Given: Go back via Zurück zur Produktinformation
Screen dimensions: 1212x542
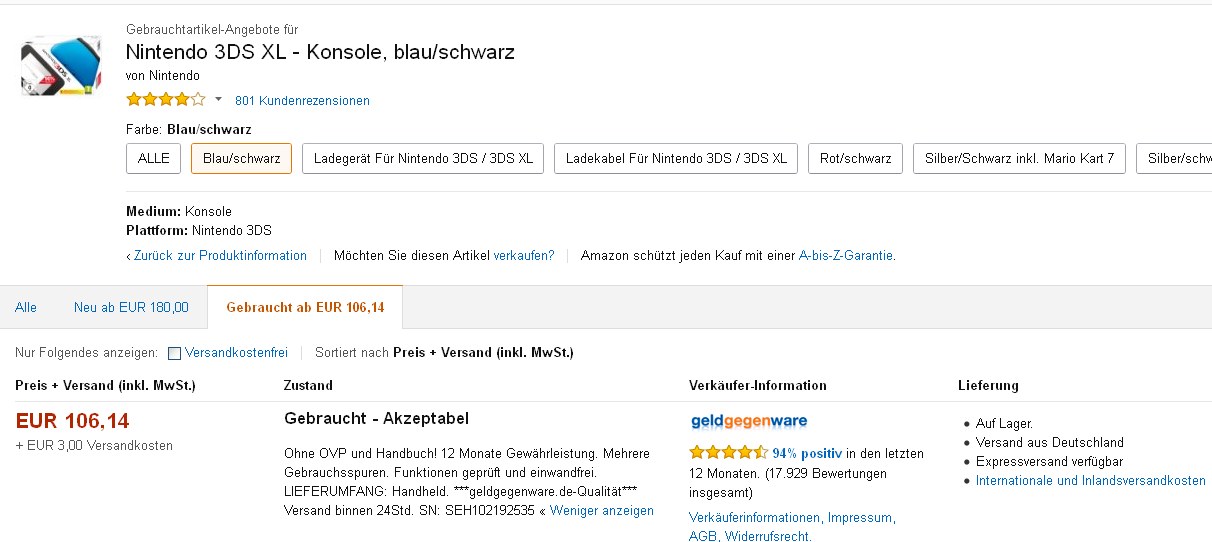Looking at the screenshot, I should 220,256.
